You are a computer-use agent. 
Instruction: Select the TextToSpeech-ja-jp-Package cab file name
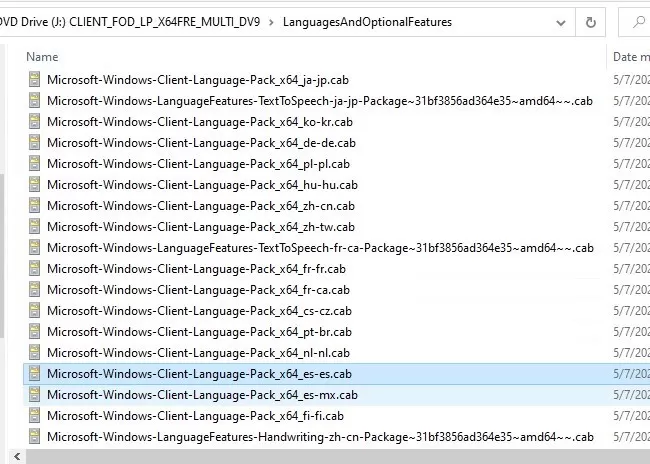pos(320,101)
